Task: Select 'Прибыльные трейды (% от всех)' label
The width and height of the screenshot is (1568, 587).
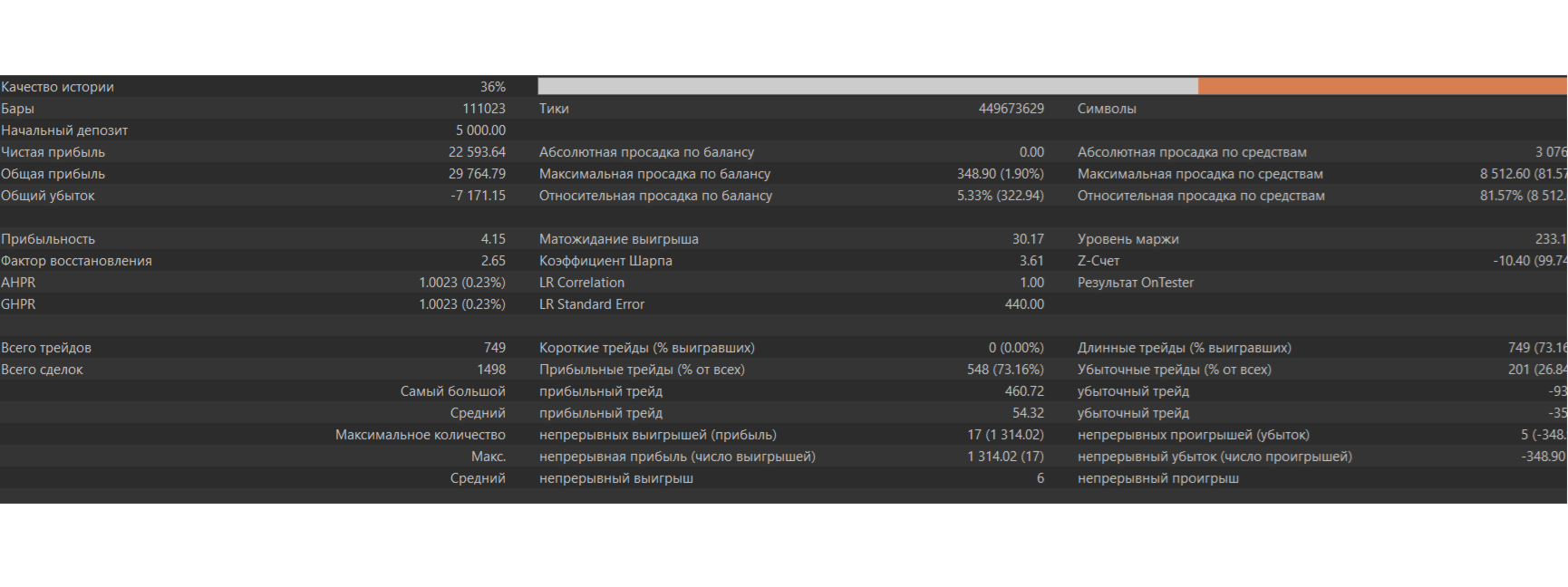Action: click(x=642, y=370)
